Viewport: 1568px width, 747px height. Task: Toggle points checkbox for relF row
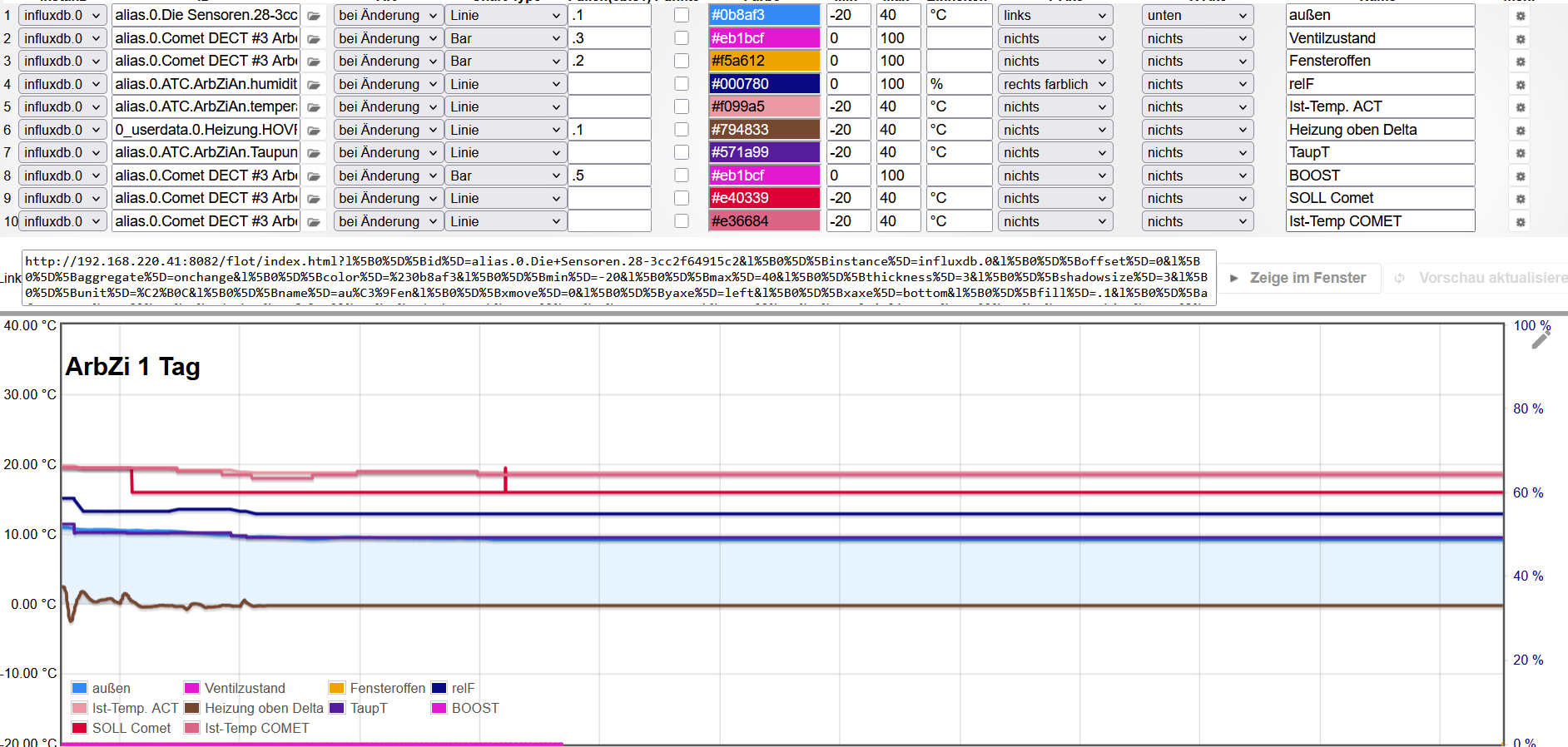coord(682,84)
